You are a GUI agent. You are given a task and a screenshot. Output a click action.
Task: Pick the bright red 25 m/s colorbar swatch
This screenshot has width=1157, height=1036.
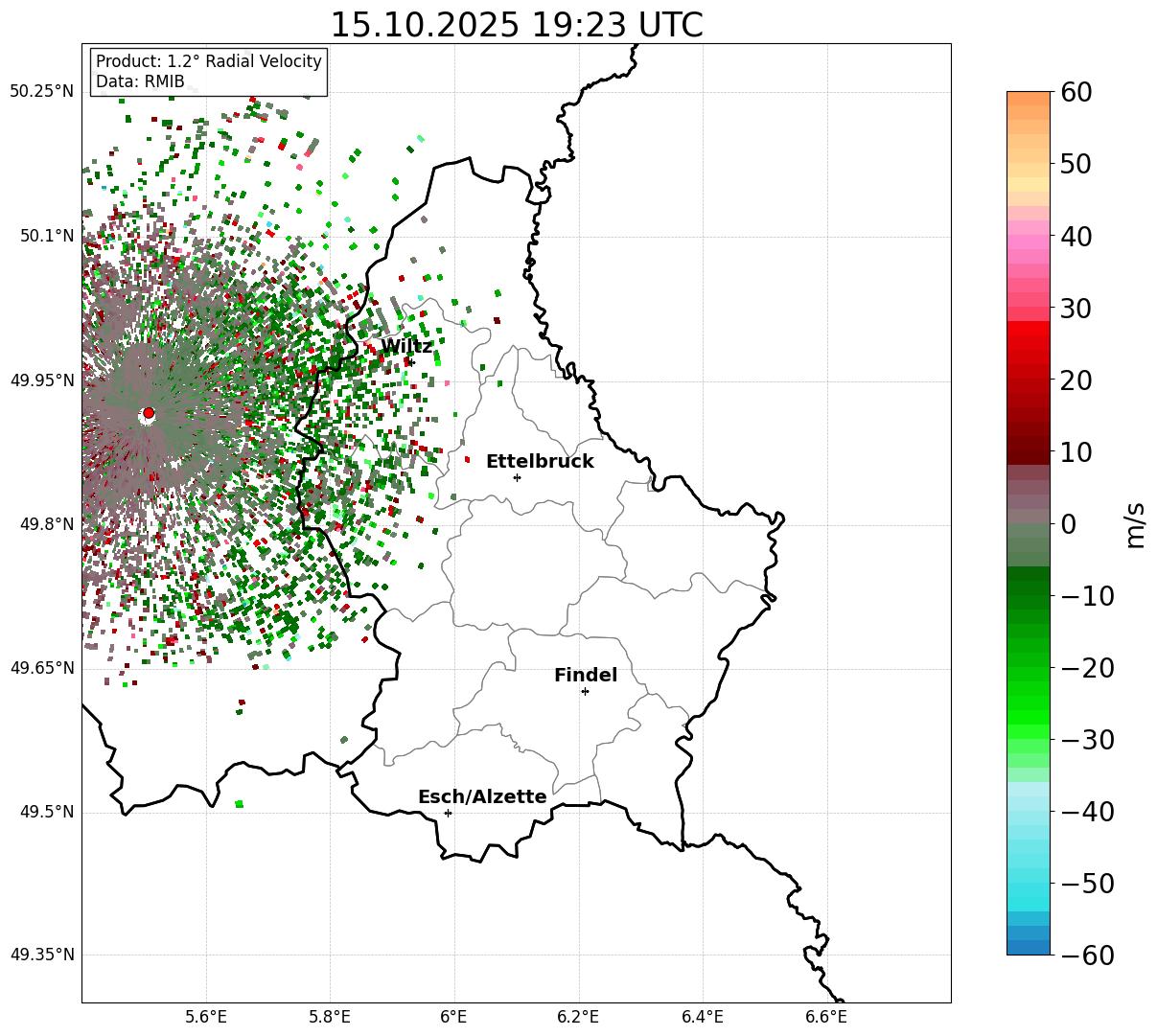[x=1029, y=342]
